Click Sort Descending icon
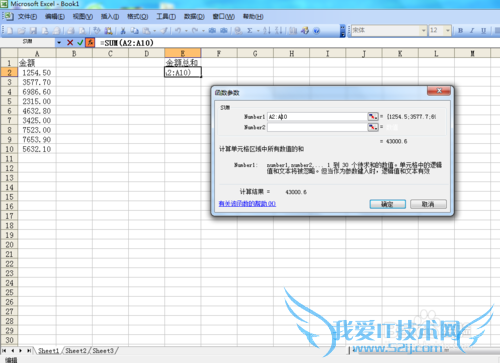This screenshot has height=363, width=500. pyautogui.click(x=278, y=31)
